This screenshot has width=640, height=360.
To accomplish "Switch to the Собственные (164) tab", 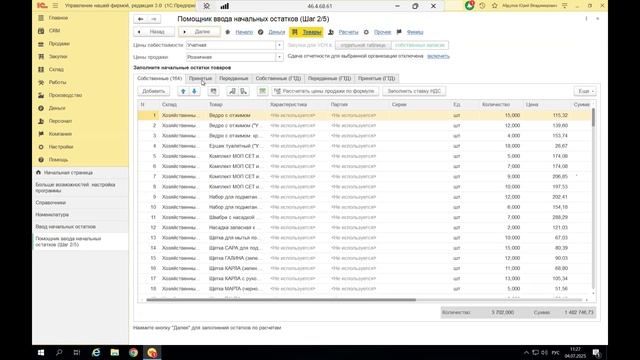I will 159,78.
